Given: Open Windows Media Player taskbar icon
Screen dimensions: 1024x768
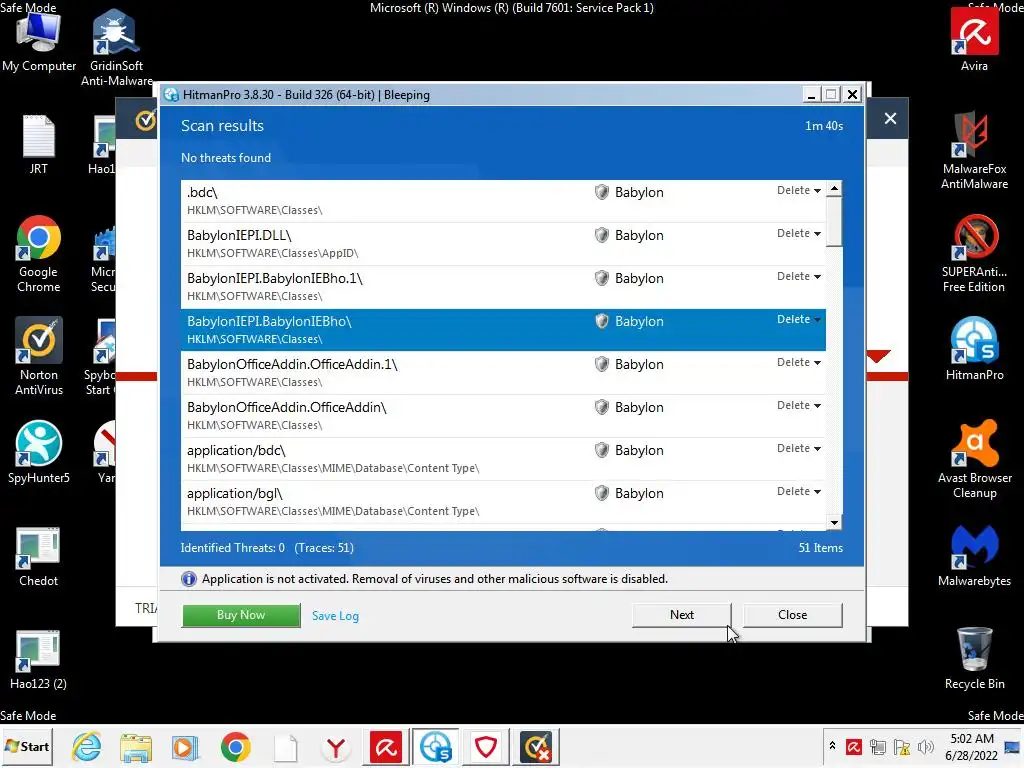Looking at the screenshot, I should click(185, 746).
